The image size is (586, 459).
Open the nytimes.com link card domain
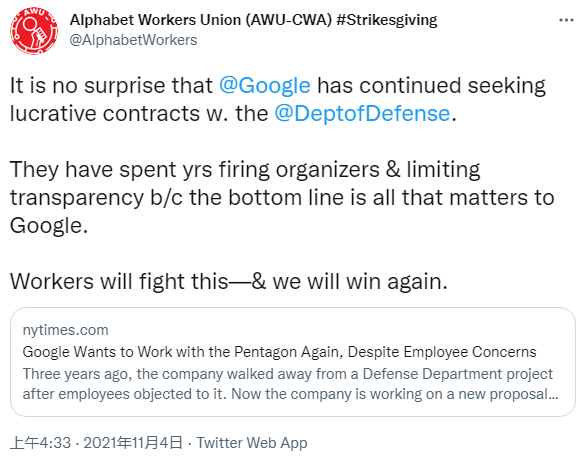65,330
